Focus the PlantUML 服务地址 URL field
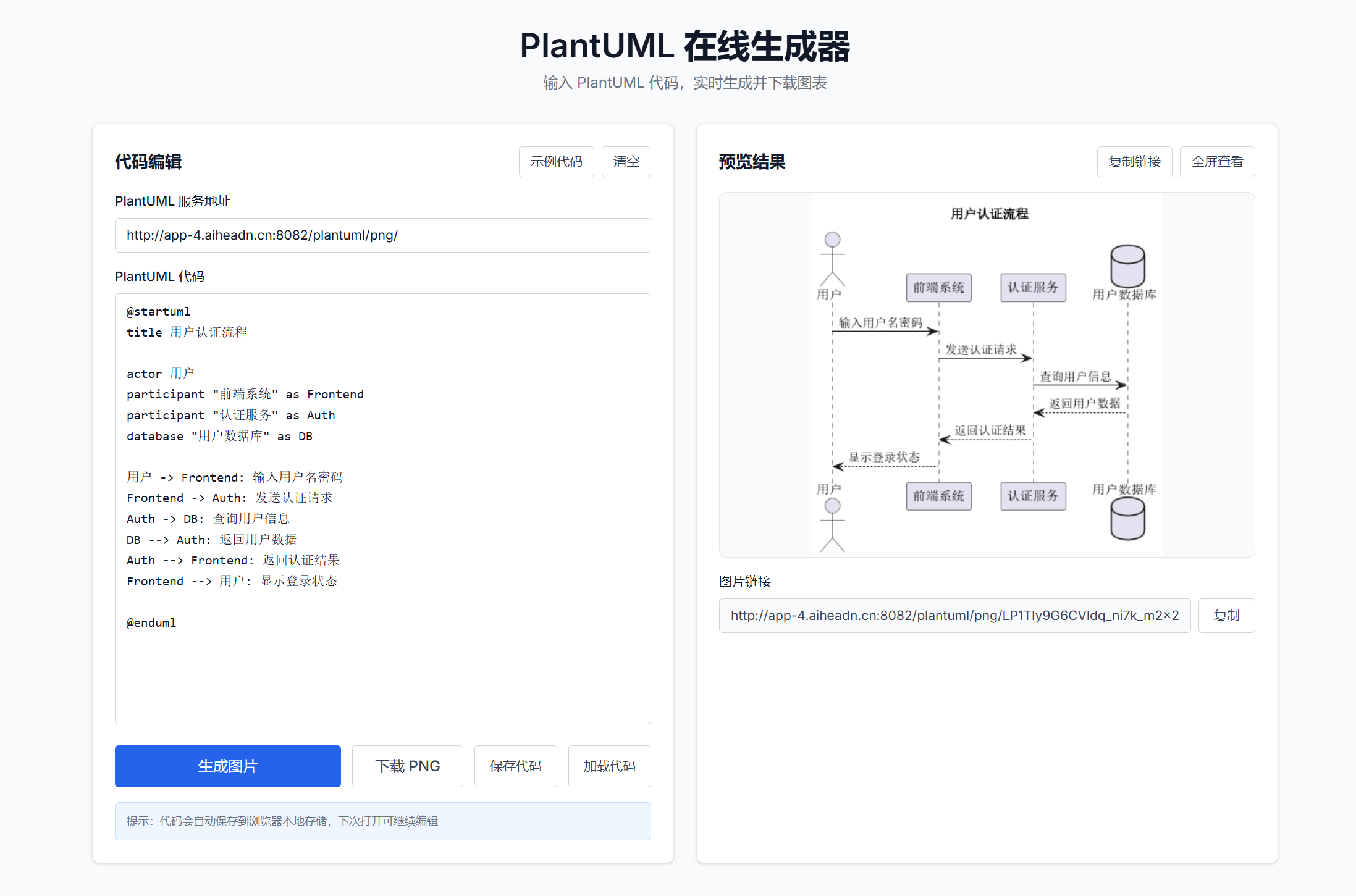This screenshot has width=1356, height=896. point(382,235)
